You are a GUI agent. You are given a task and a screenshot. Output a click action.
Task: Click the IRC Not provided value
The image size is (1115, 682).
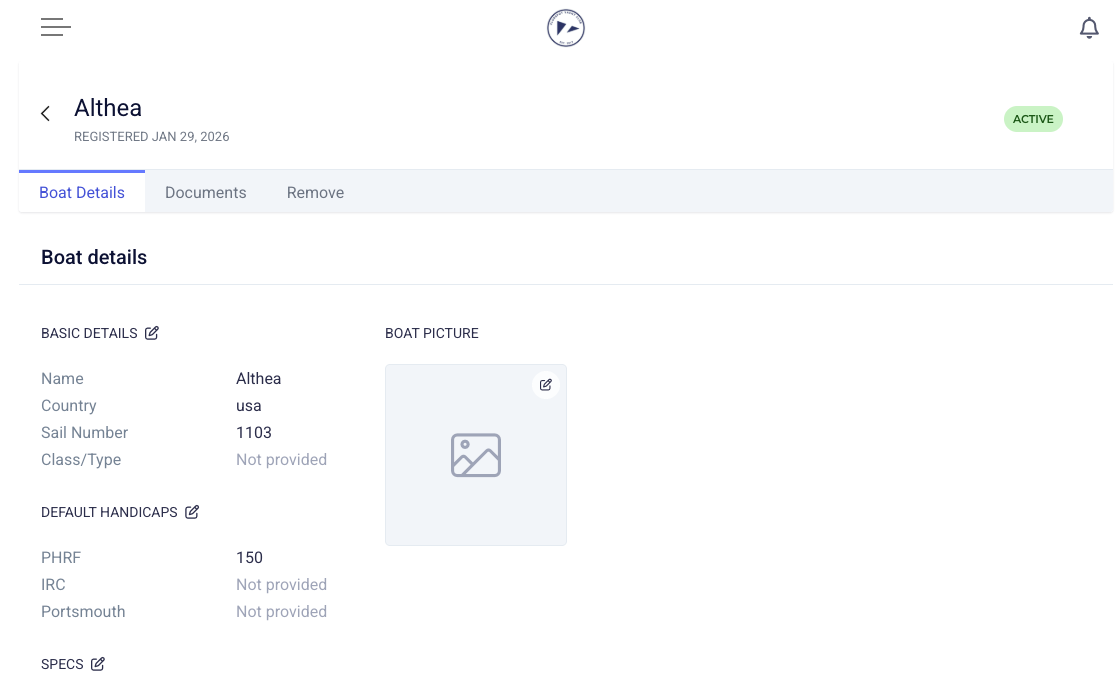[281, 585]
